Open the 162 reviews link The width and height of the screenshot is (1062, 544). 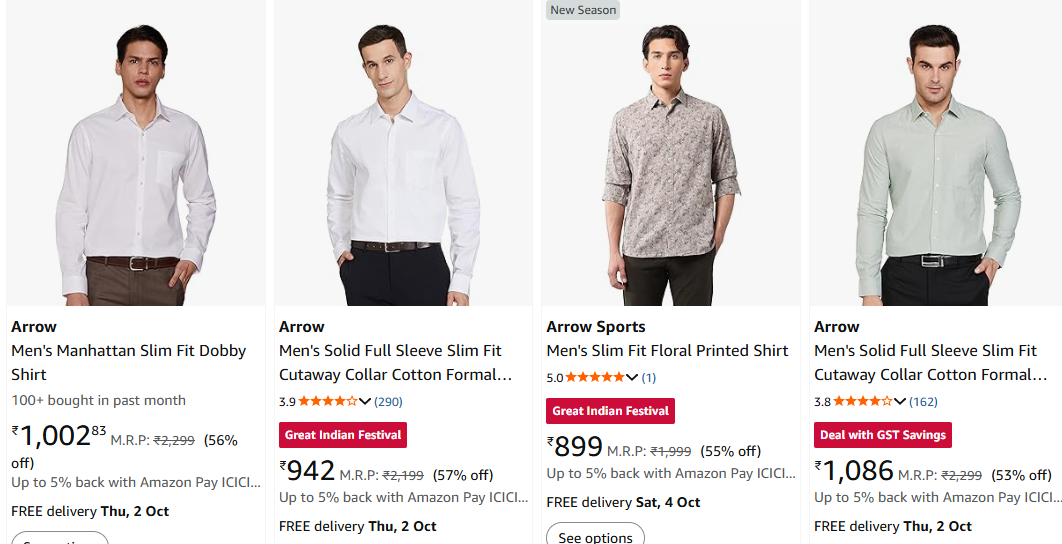(x=923, y=402)
